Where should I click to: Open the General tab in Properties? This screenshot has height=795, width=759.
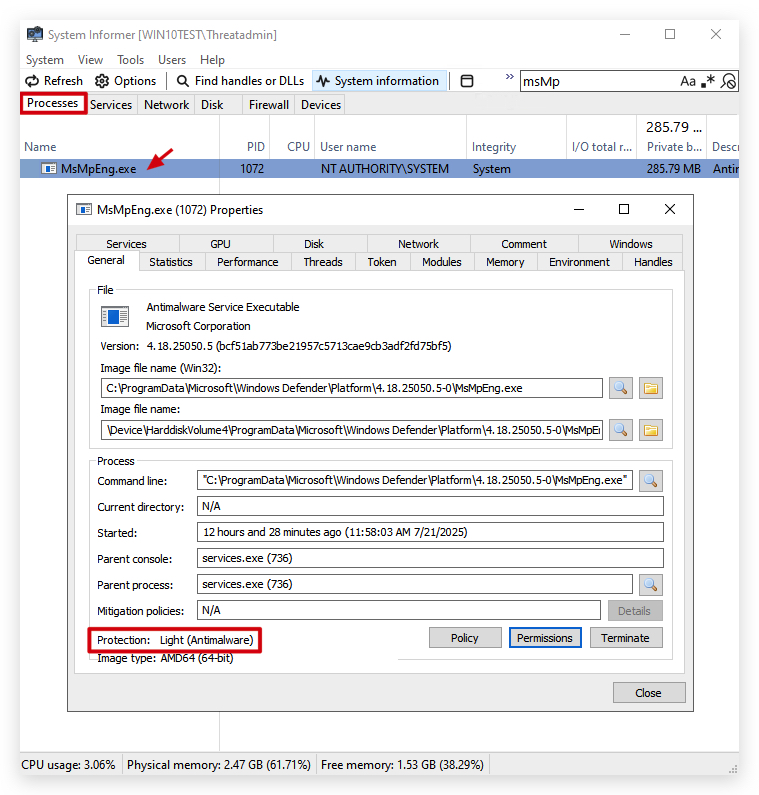[106, 261]
